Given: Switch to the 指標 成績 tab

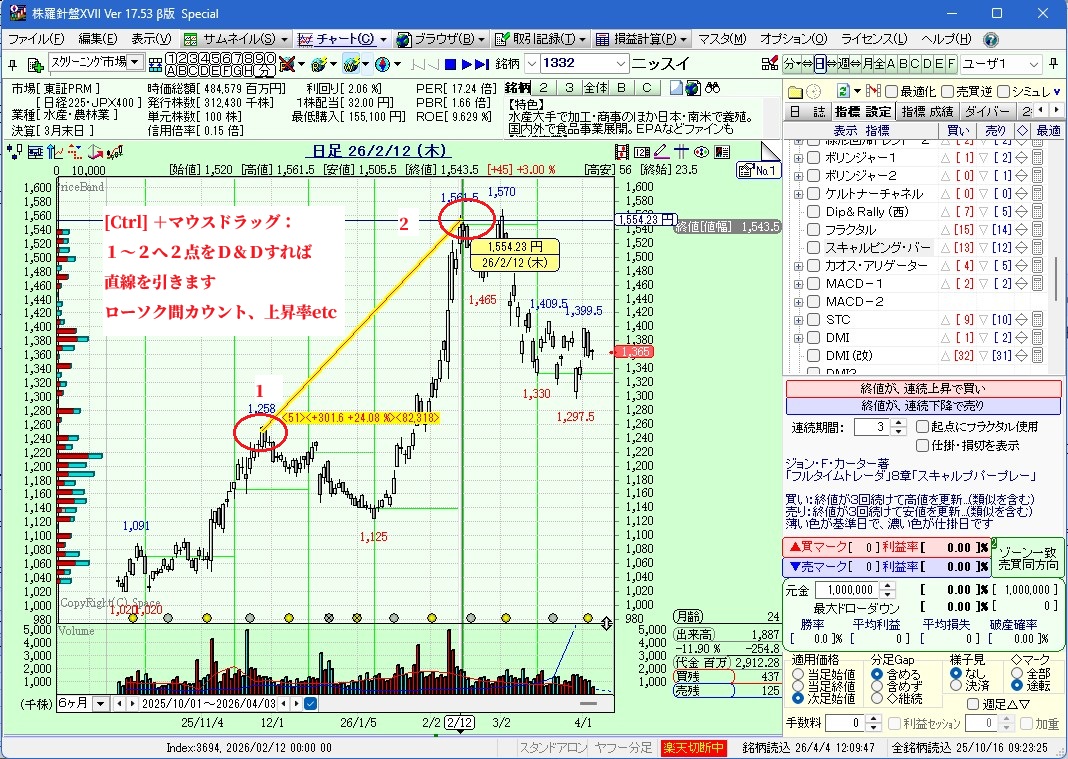Looking at the screenshot, I should click(x=927, y=111).
